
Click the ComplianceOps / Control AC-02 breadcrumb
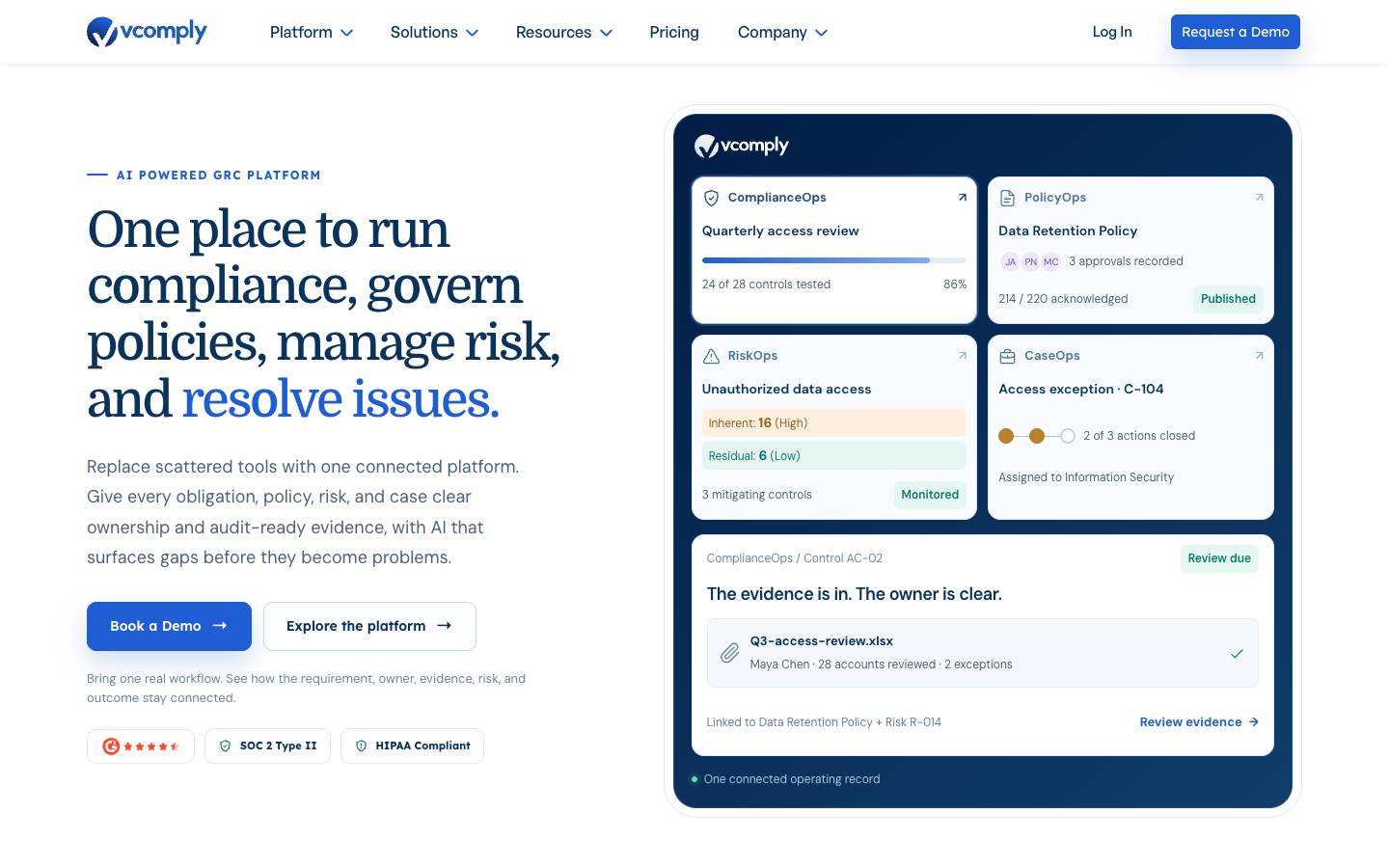click(795, 558)
